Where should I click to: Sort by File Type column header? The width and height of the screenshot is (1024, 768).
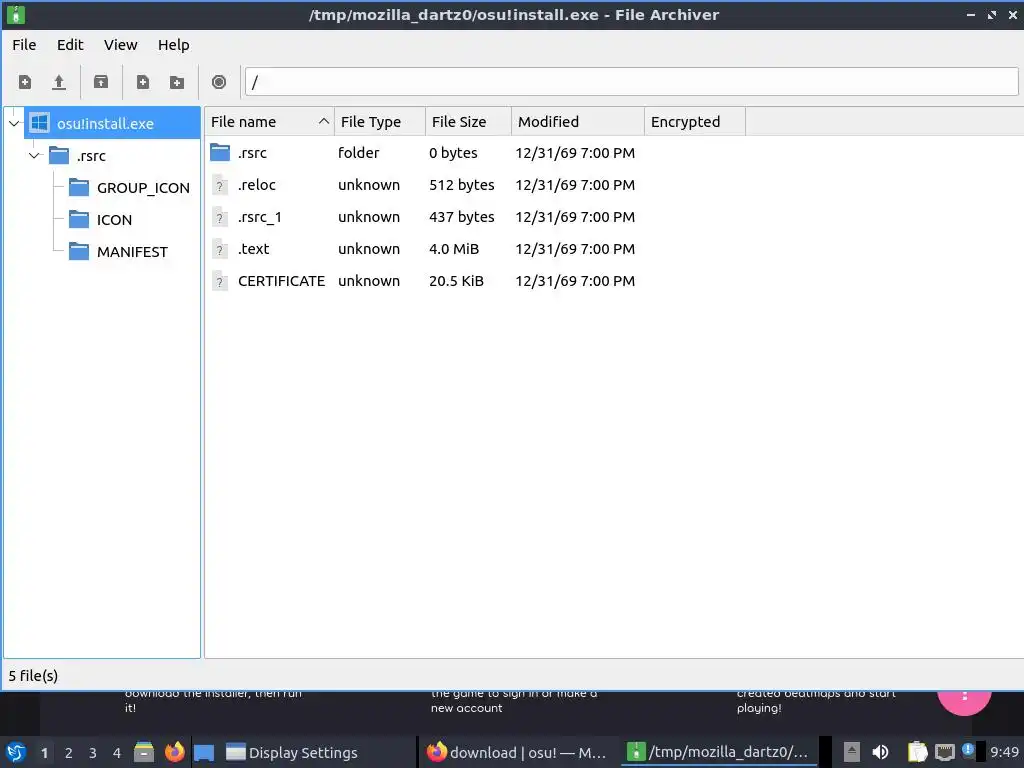point(380,122)
